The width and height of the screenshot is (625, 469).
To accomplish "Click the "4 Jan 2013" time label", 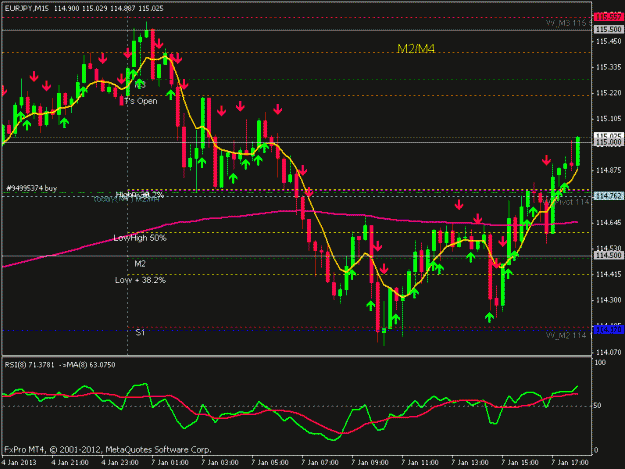I will pyautogui.click(x=19, y=463).
